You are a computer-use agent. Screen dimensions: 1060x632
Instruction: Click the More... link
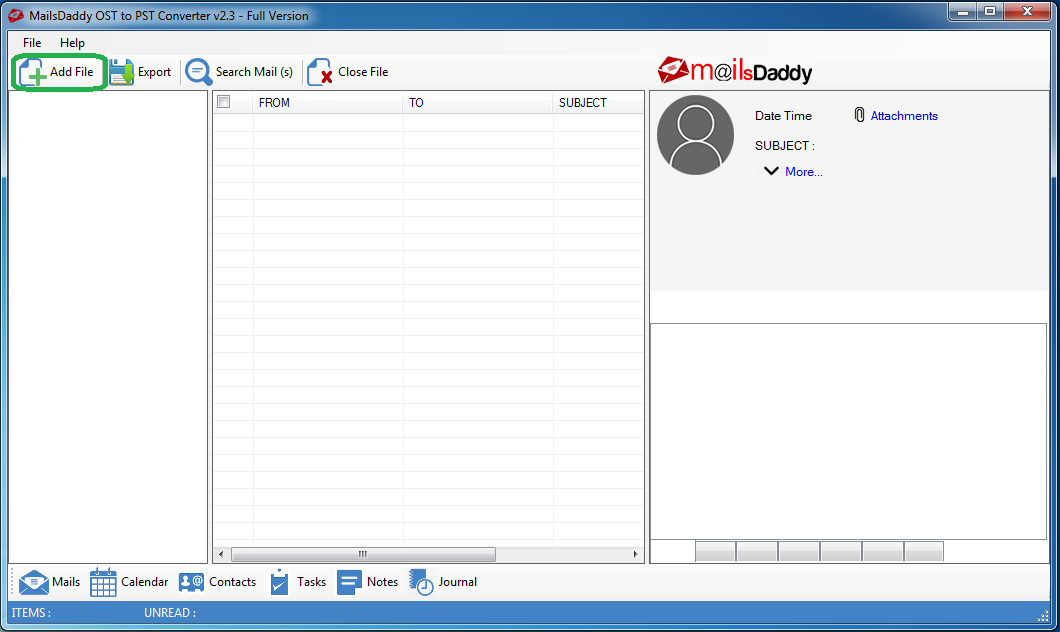coord(804,172)
